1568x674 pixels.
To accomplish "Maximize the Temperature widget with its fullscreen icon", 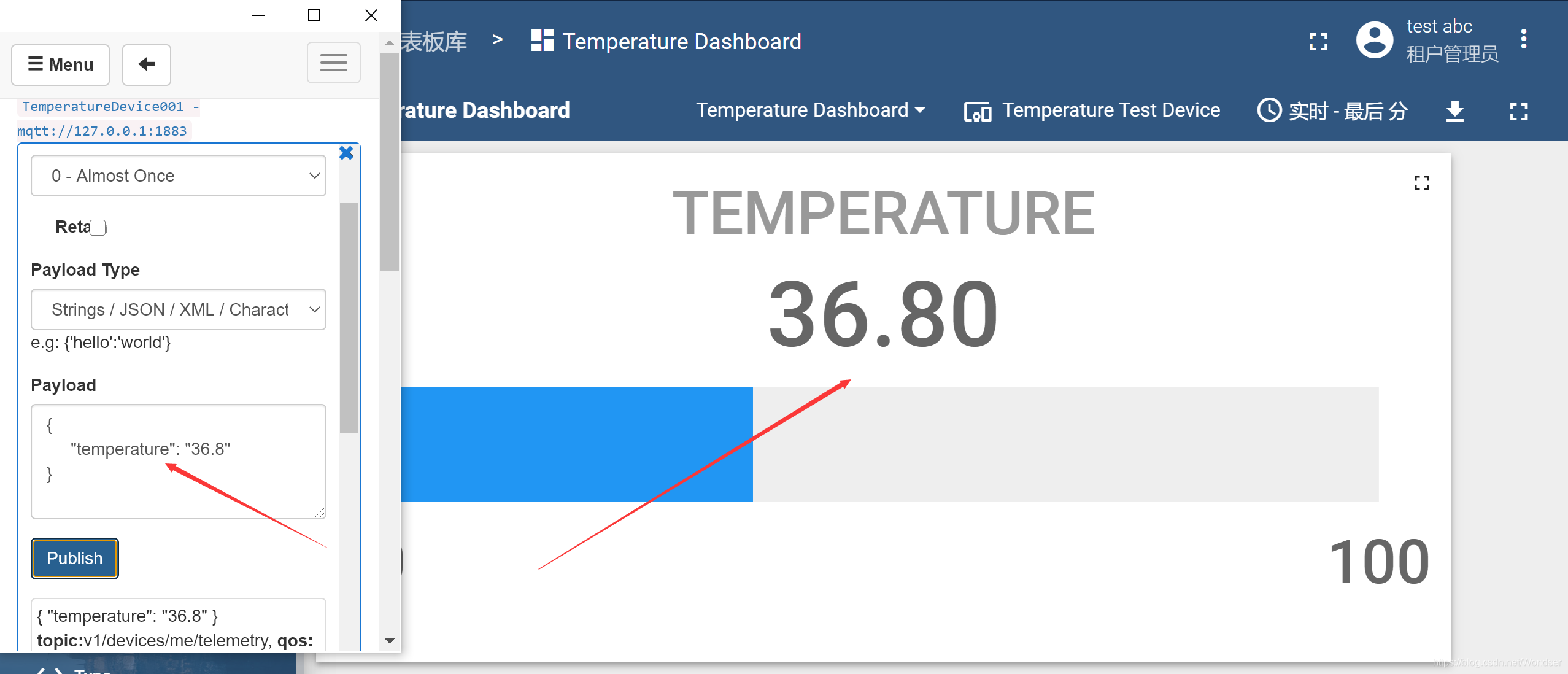I will (x=1421, y=183).
